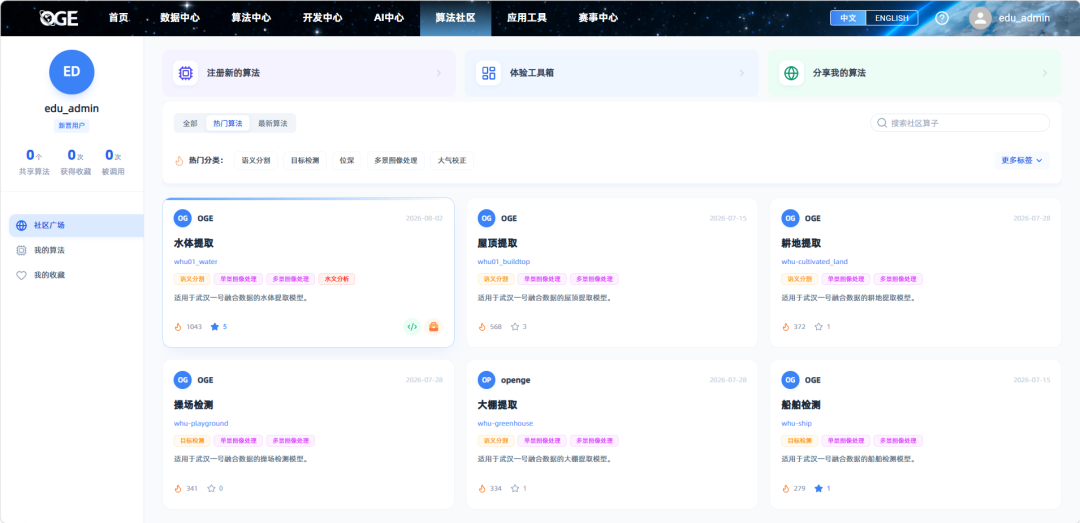Click the 水文分析 tag on 水体提取 card
Screen dimensions: 1080x523
tap(337, 279)
